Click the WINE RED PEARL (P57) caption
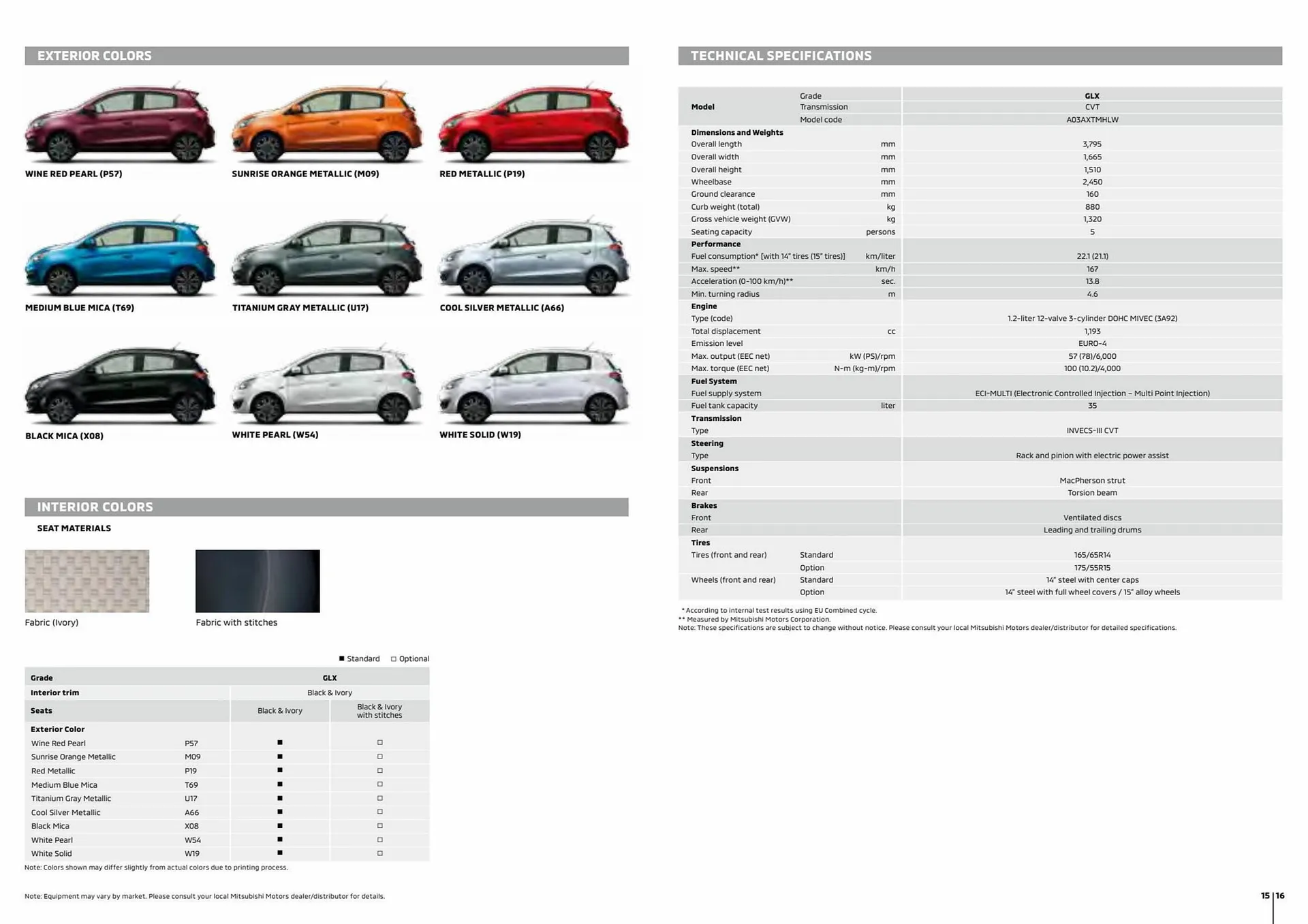1308x924 pixels. [74, 174]
